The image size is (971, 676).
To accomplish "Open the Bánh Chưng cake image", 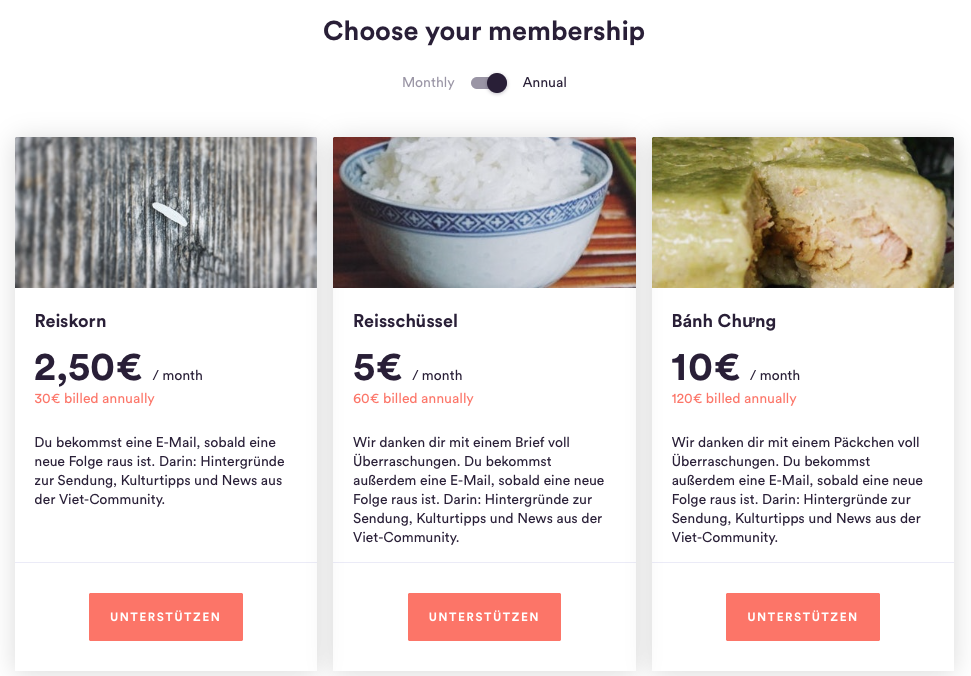I will pos(803,212).
